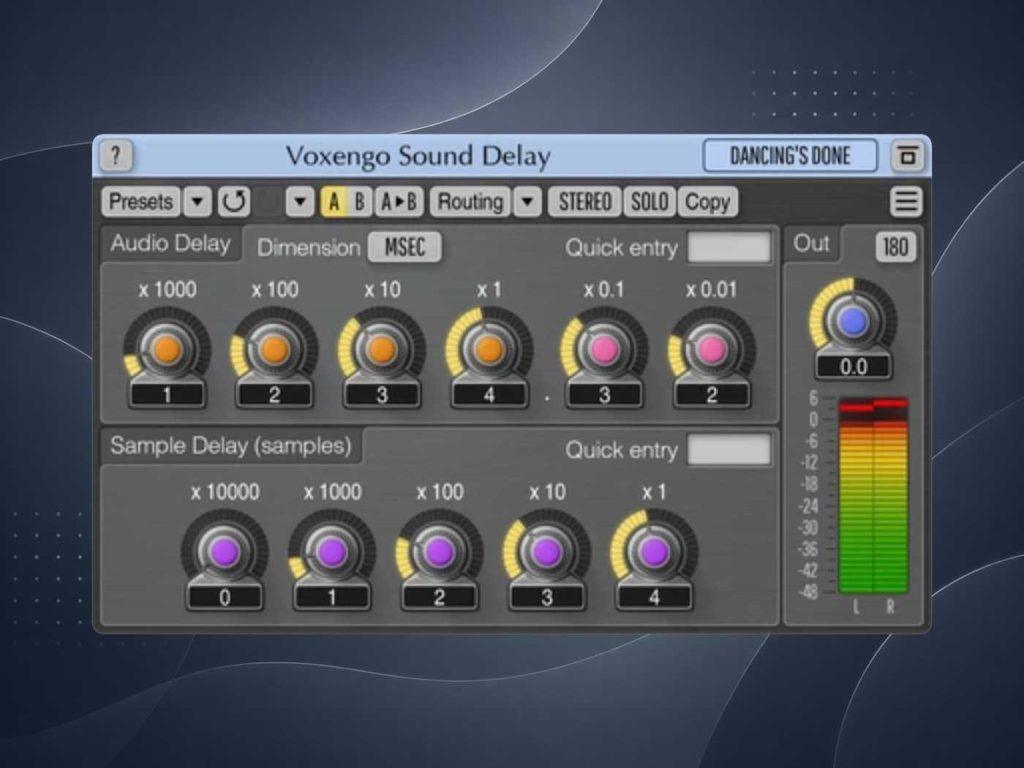Viewport: 1024px width, 768px height.
Task: Click the Sample Delay x 10000 value 0
Action: pos(225,597)
